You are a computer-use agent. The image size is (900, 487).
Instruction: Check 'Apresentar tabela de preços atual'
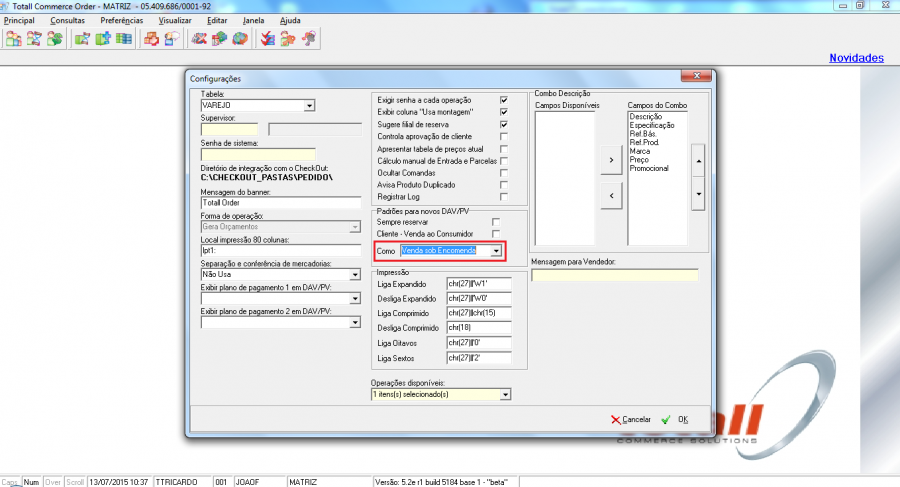(503, 149)
